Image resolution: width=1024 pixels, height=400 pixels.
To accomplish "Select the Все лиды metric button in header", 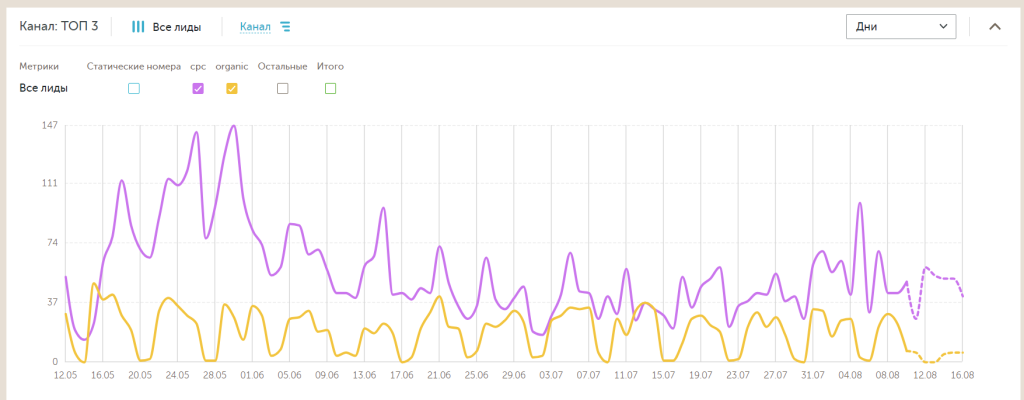I will coord(182,27).
